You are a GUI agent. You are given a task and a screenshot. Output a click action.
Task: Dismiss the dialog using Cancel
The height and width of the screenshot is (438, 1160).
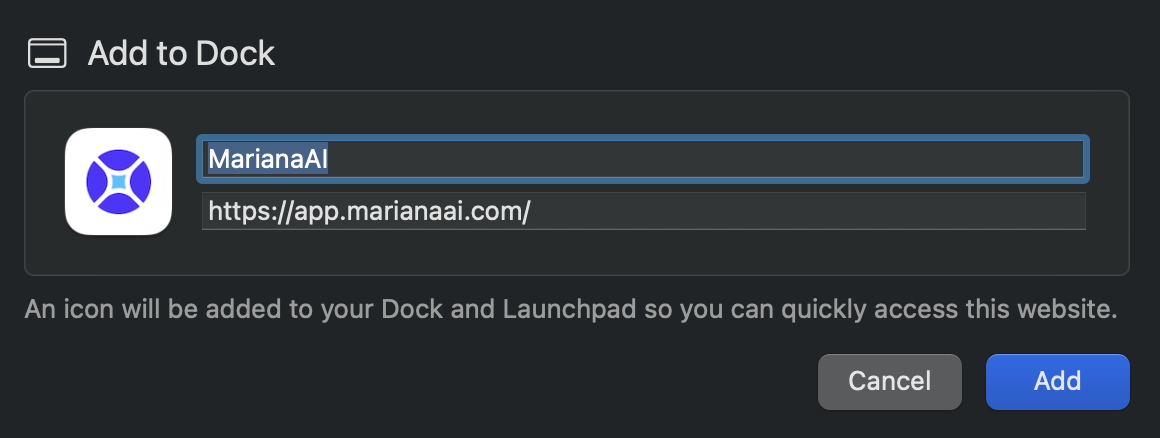(889, 381)
